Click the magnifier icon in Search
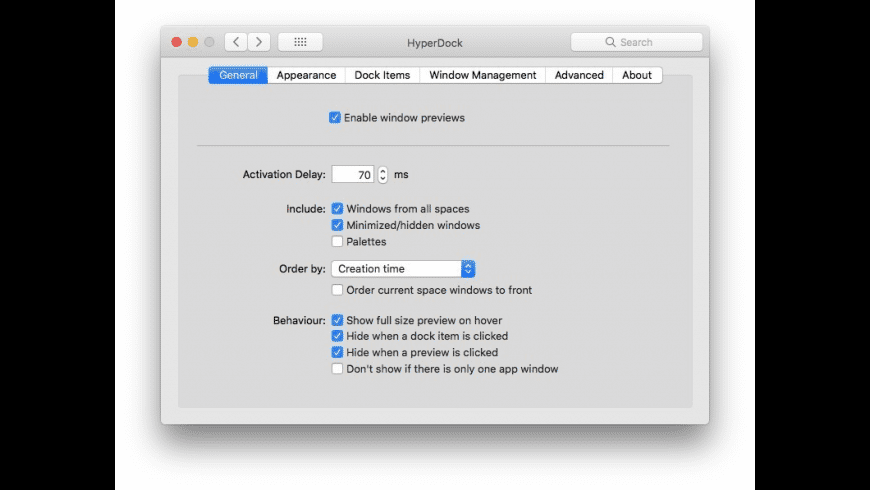870x490 pixels. click(x=610, y=42)
